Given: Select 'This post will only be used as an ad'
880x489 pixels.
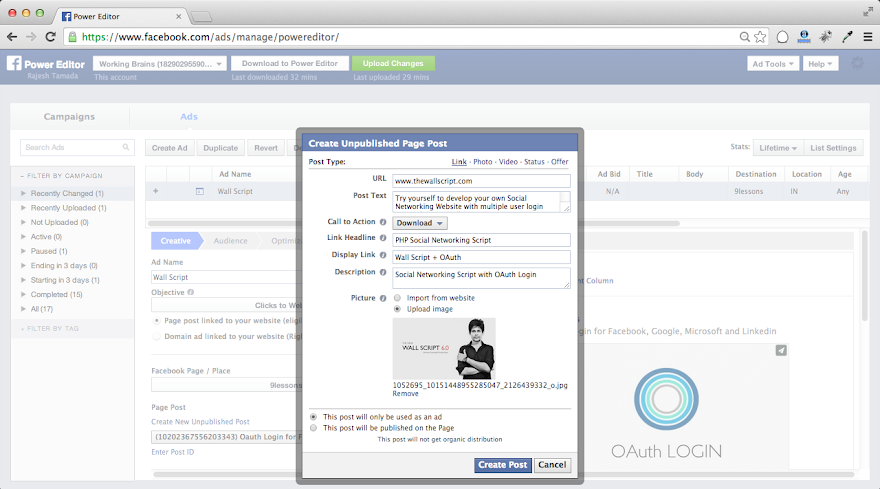Looking at the screenshot, I should pos(313,417).
